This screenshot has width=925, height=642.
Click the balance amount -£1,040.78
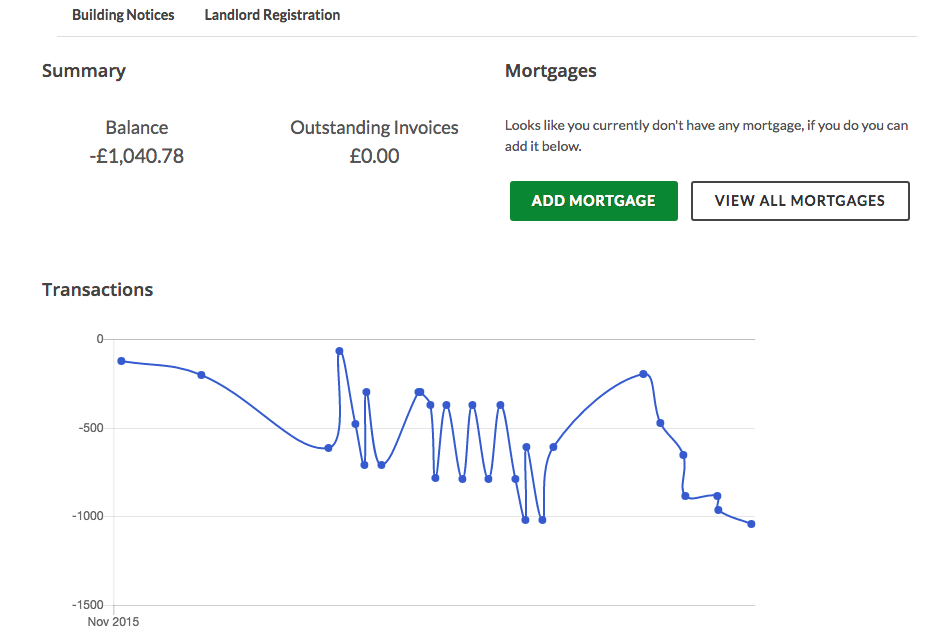(136, 156)
